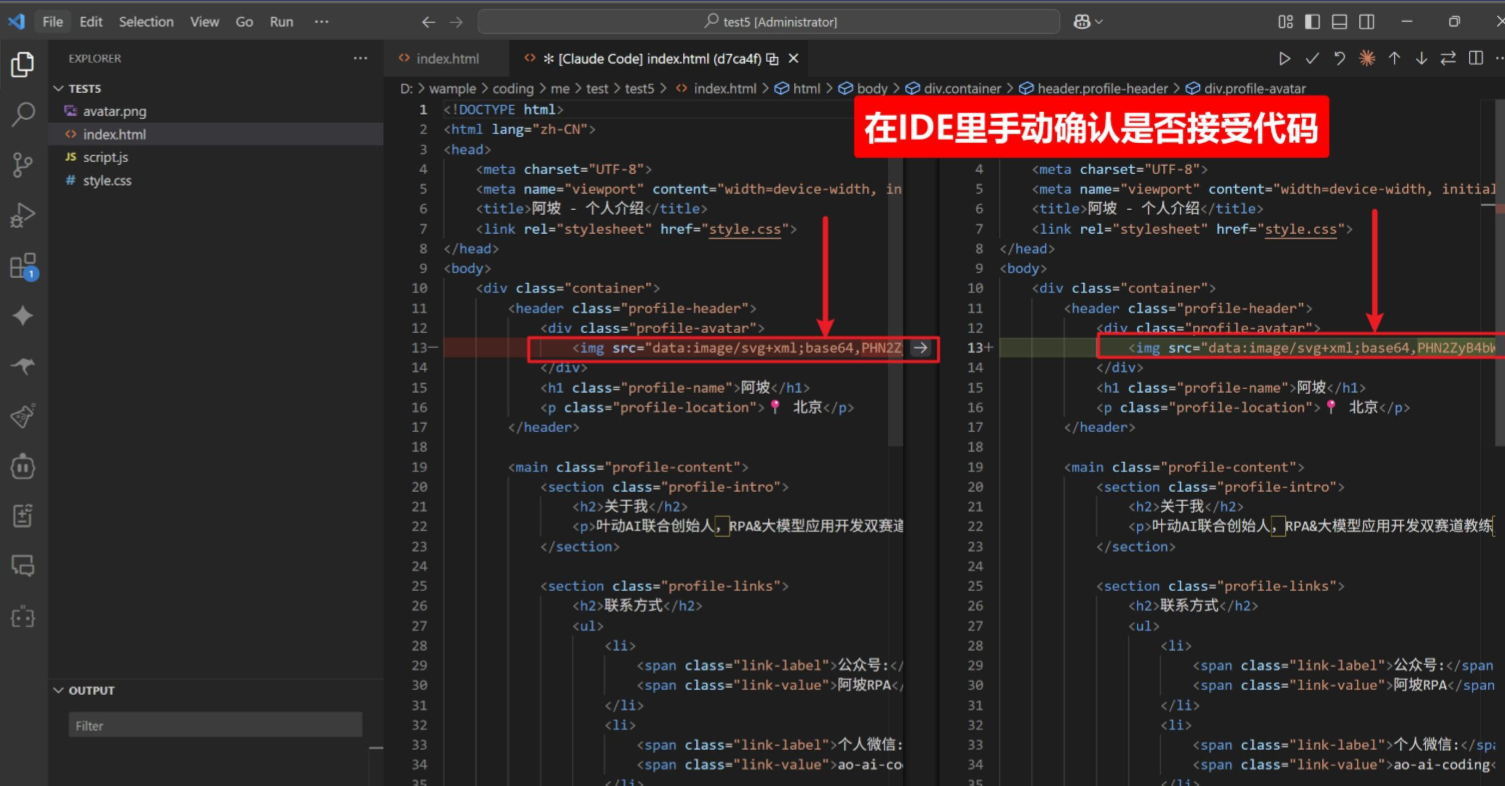Open the Customize Layout icon
The width and height of the screenshot is (1505, 786).
point(1286,21)
